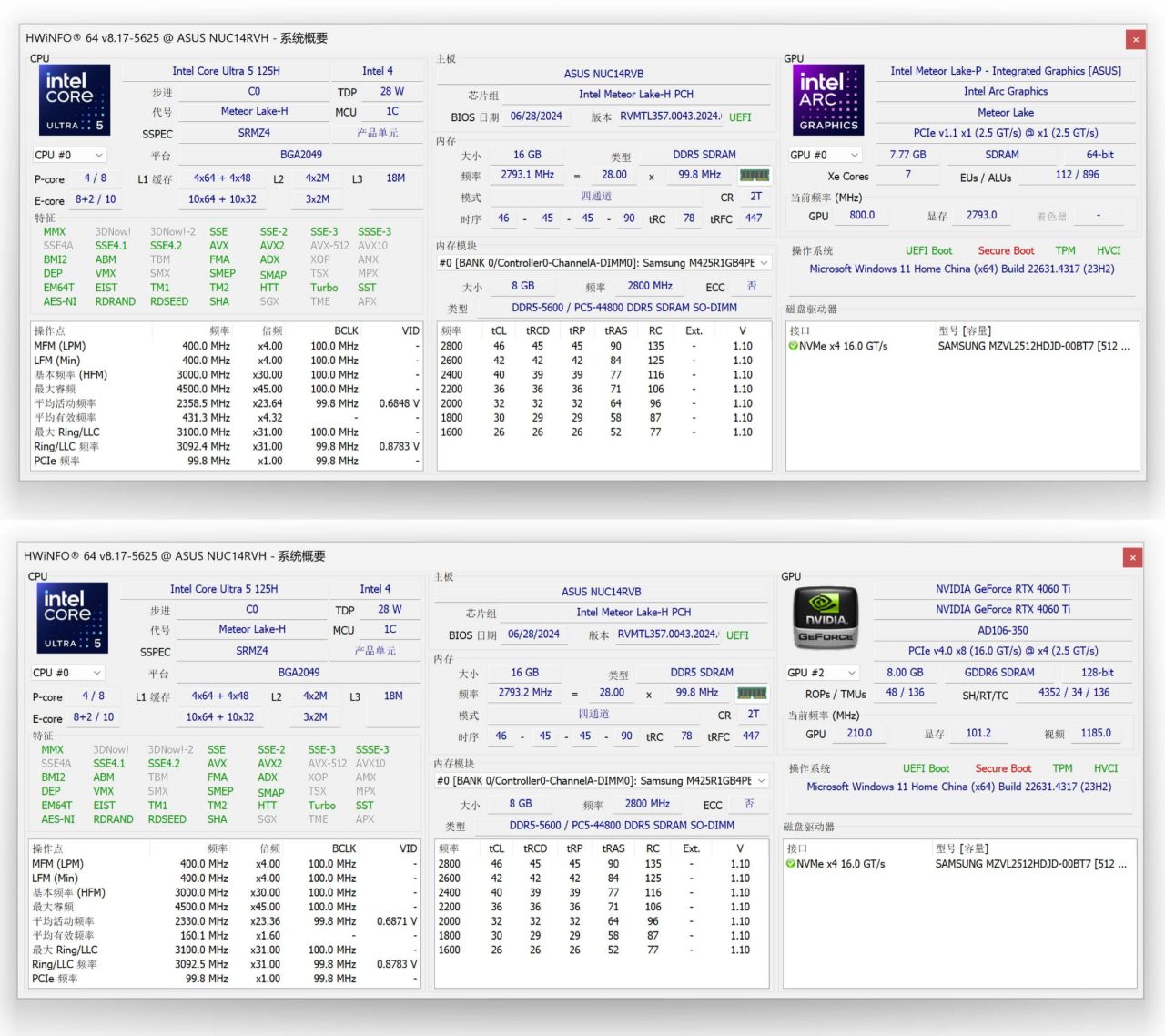
Task: Click the video clock value '1185.0'
Action: click(1096, 734)
